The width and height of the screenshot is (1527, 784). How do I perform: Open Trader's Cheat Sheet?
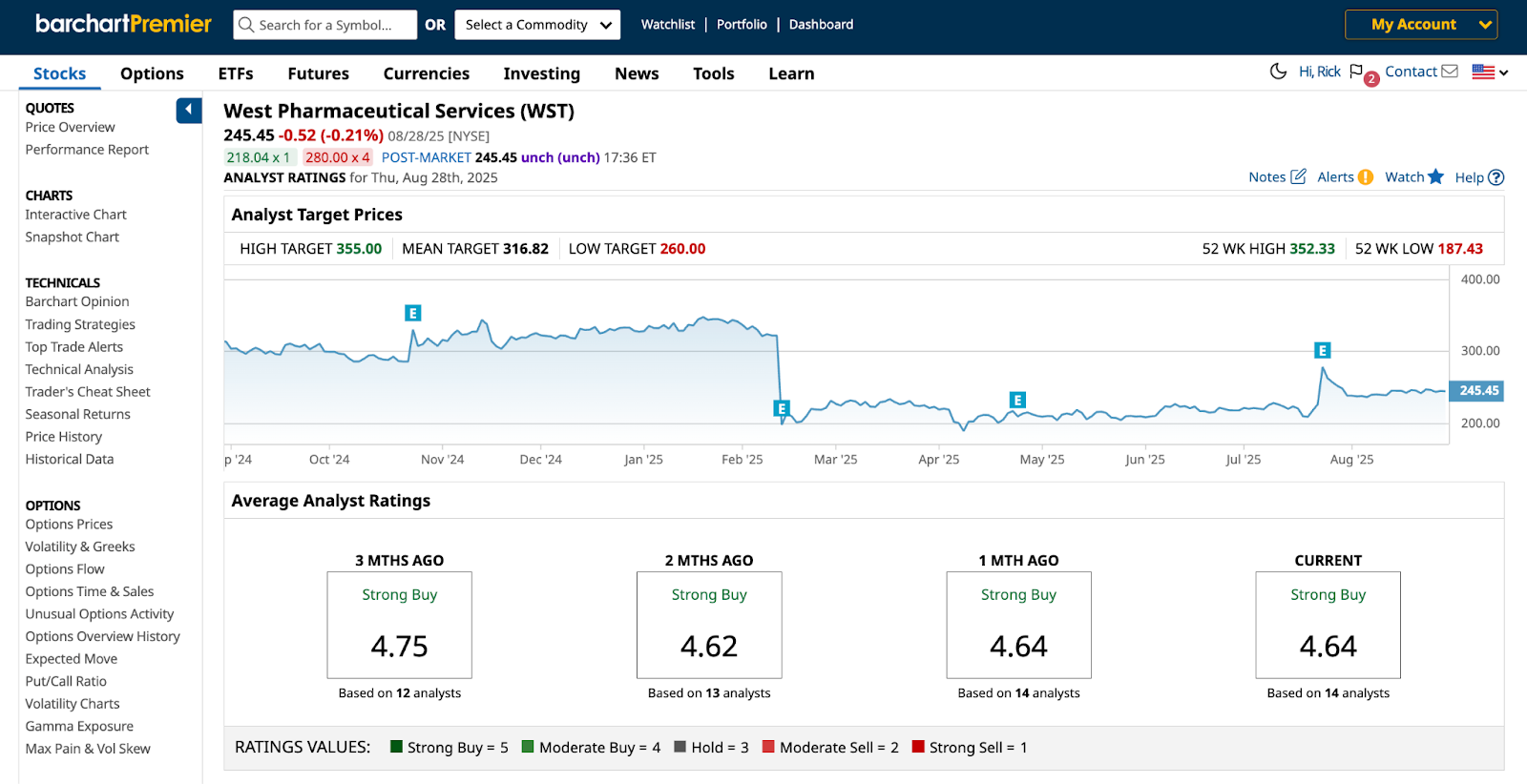(x=88, y=392)
